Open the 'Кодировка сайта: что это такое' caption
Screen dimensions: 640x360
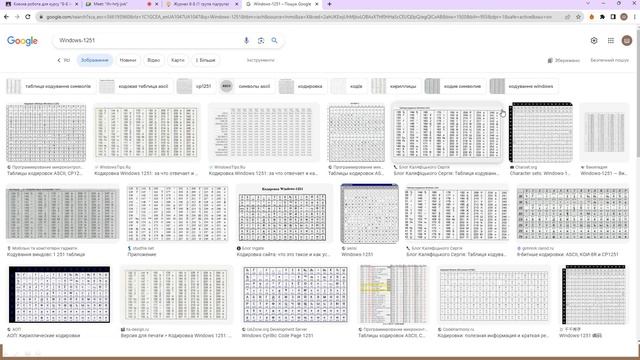tap(283, 254)
